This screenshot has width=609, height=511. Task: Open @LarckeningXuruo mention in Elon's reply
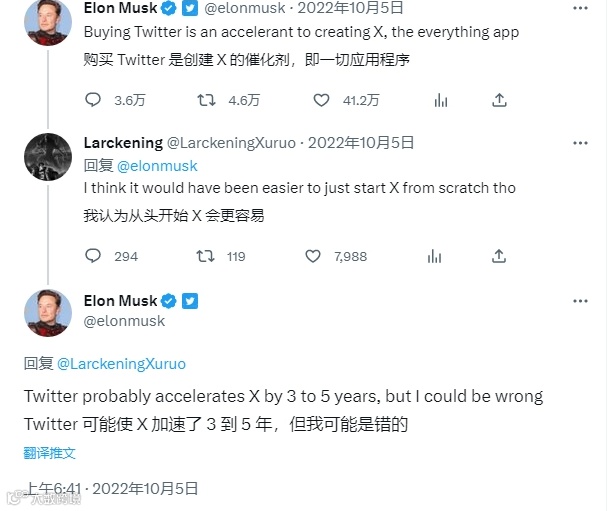pos(121,363)
